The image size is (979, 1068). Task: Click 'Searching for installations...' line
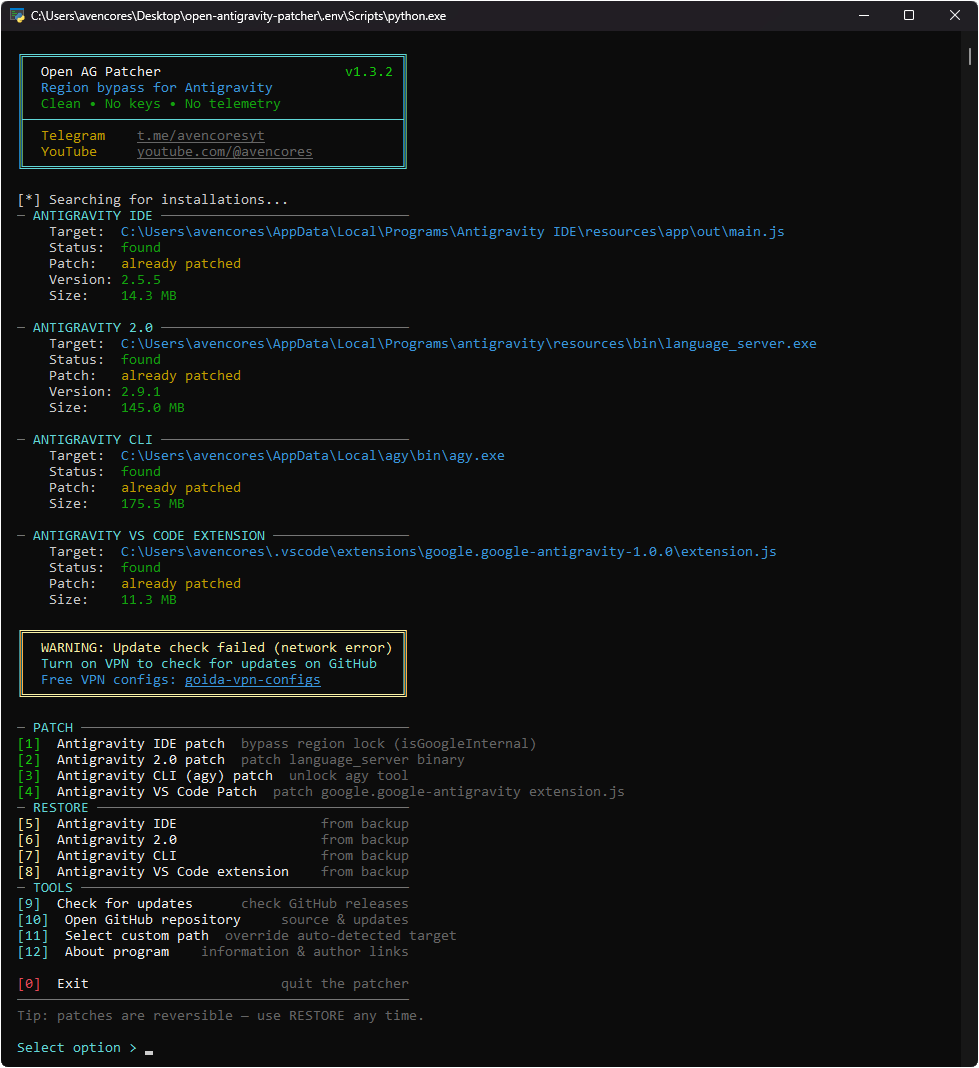click(x=153, y=200)
